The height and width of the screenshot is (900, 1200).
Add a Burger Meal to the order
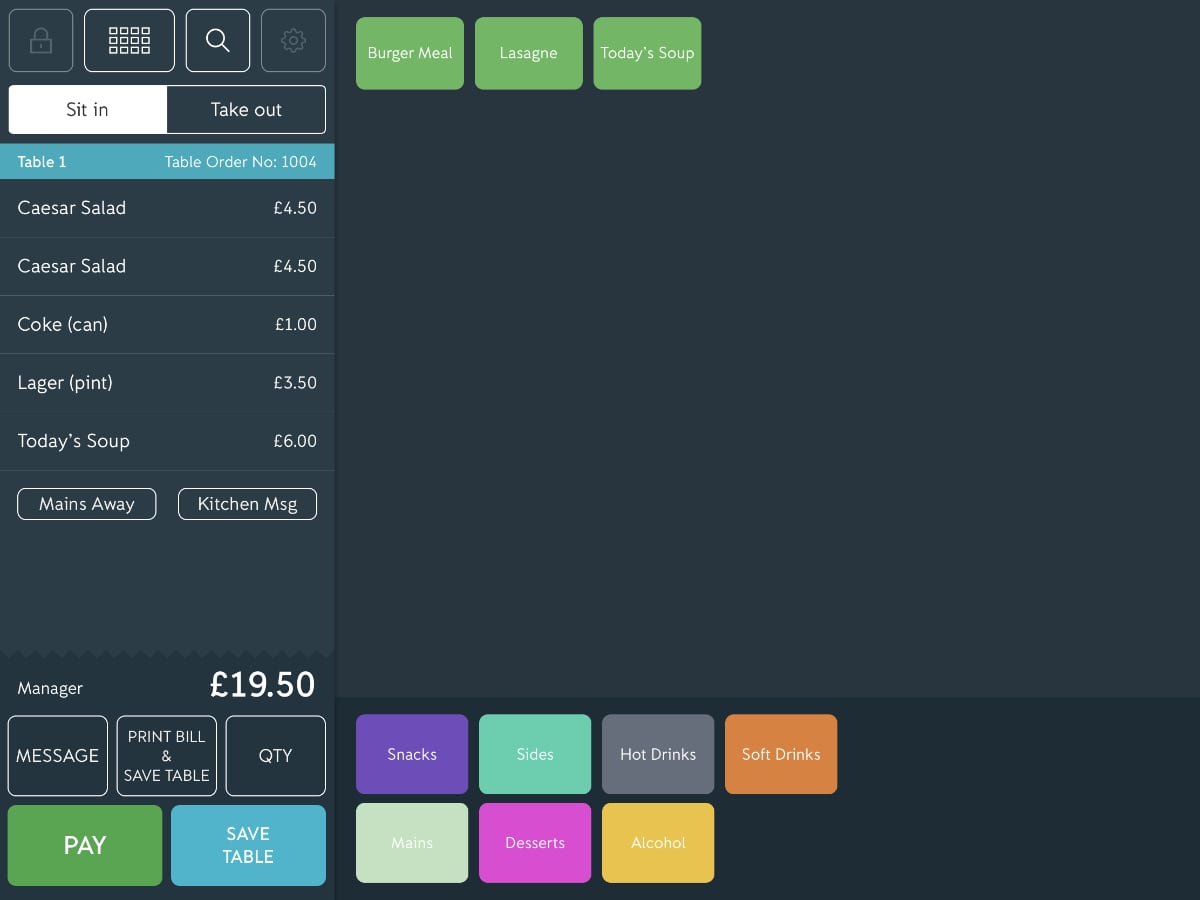point(410,53)
